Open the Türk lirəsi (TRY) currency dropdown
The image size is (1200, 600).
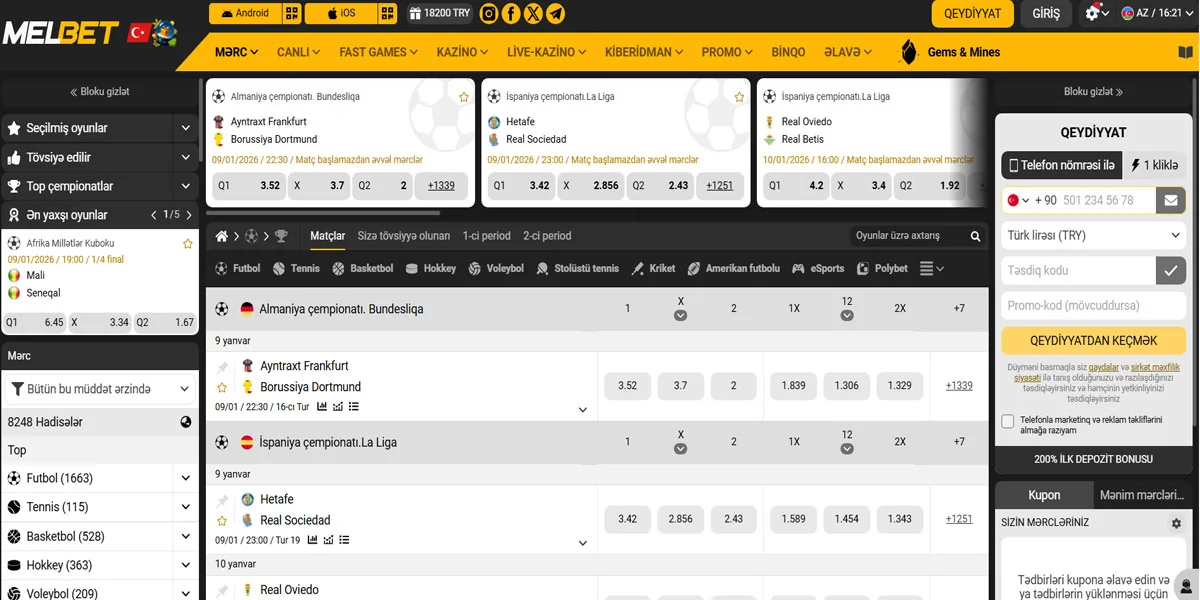[1093, 236]
